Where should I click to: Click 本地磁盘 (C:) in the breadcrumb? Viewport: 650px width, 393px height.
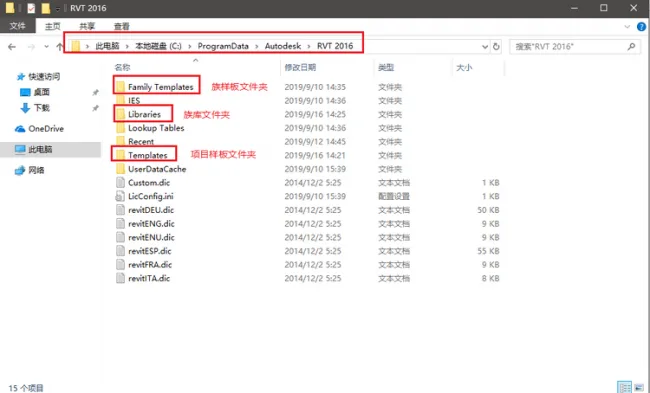pyautogui.click(x=158, y=46)
